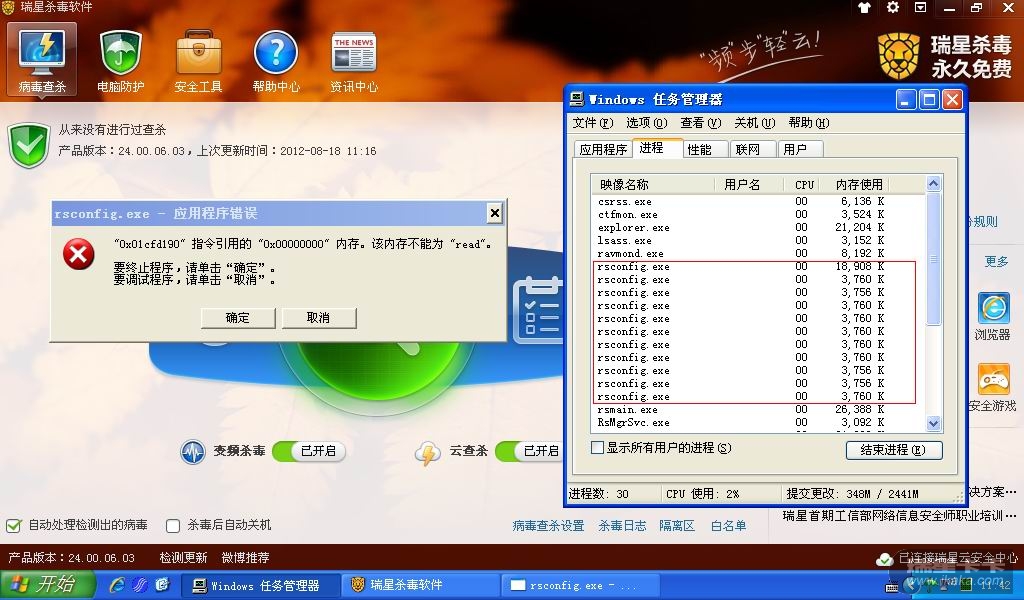This screenshot has height=600, width=1024.
Task: Switch to the 应用程序 tab
Action: tap(603, 150)
